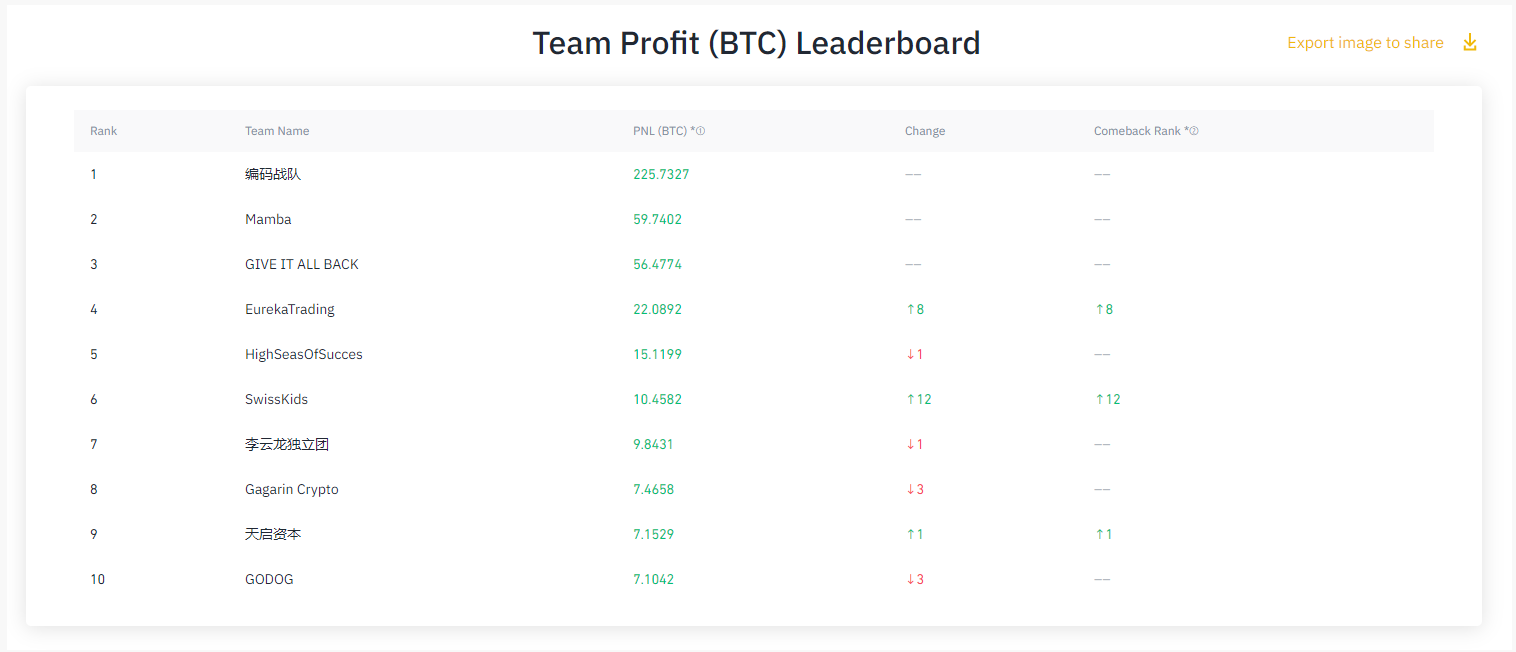The image size is (1516, 652).
Task: Click the Team Name column header
Action: pyautogui.click(x=277, y=130)
